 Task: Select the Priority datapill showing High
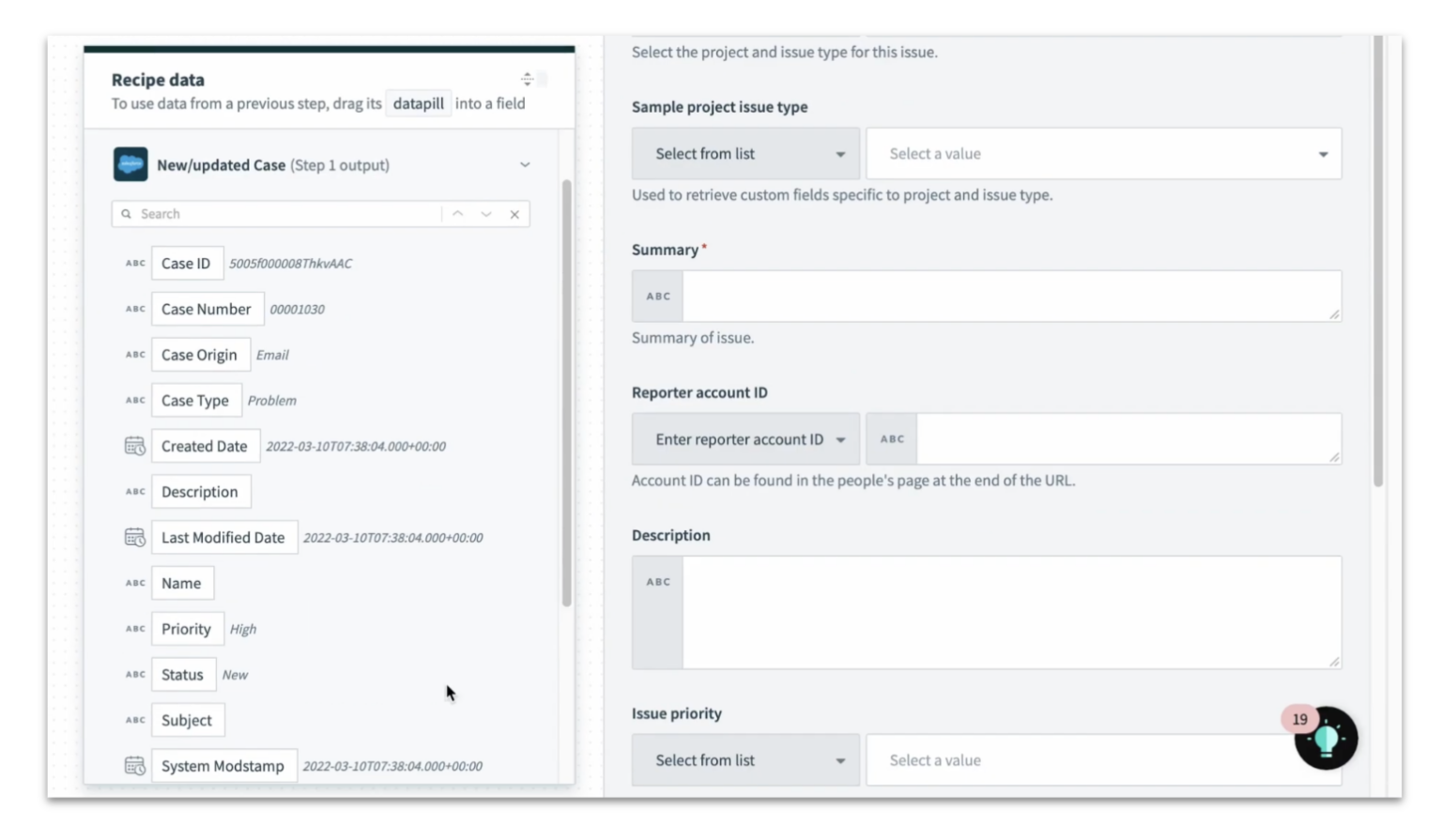(187, 629)
